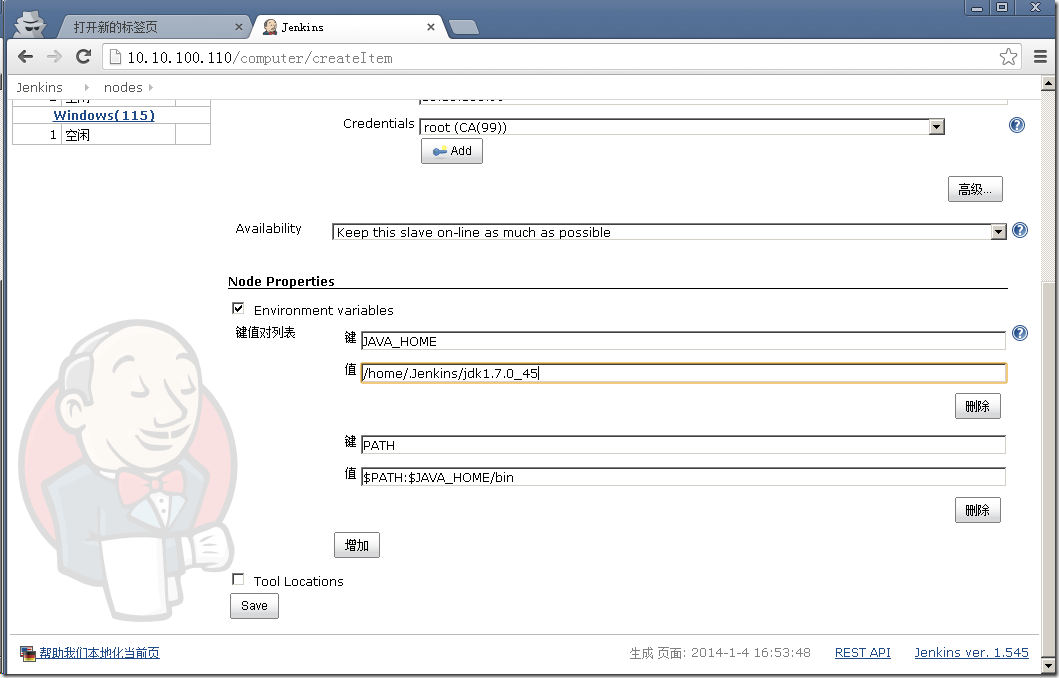Save the node configuration

point(254,605)
